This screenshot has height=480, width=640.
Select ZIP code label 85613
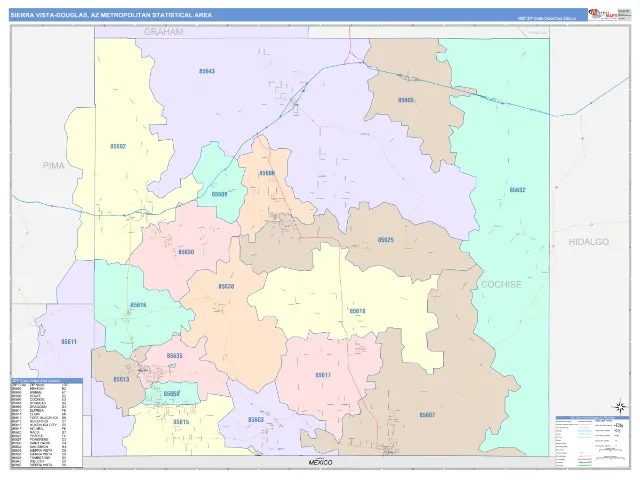121,379
